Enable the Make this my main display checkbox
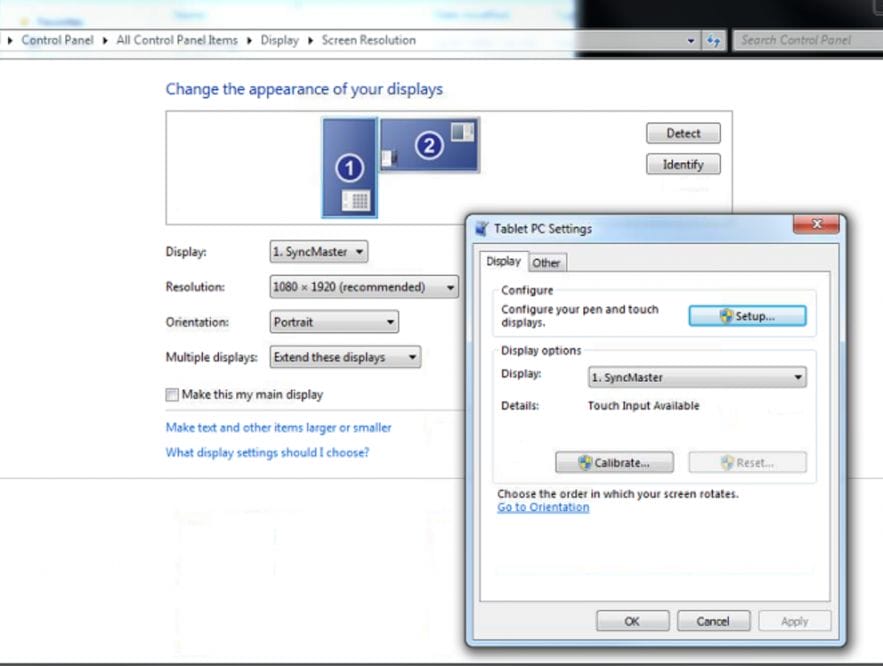 173,394
